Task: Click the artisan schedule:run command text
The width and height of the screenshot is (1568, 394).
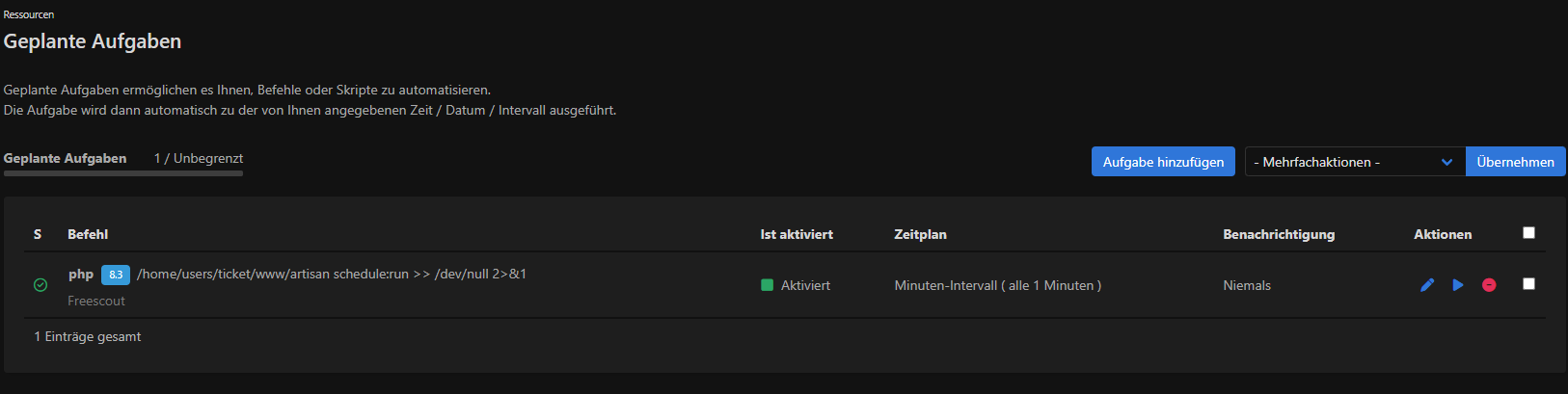Action: pyautogui.click(x=332, y=274)
